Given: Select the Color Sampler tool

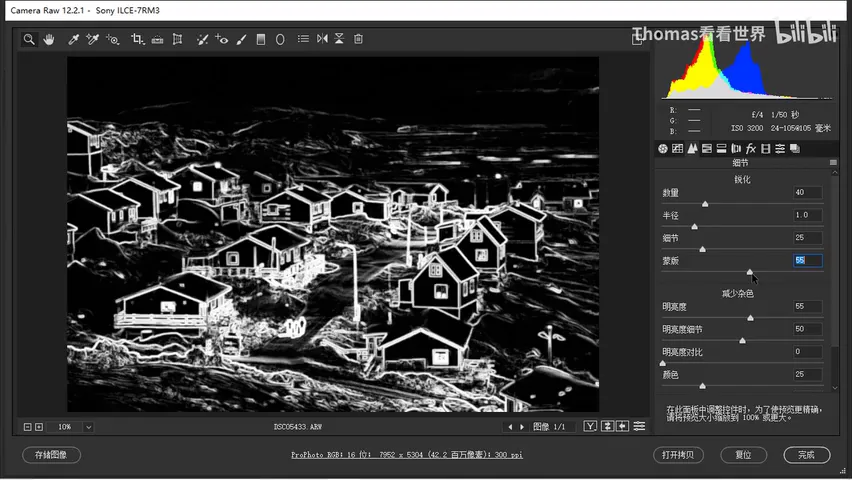Looking at the screenshot, I should click(x=92, y=39).
